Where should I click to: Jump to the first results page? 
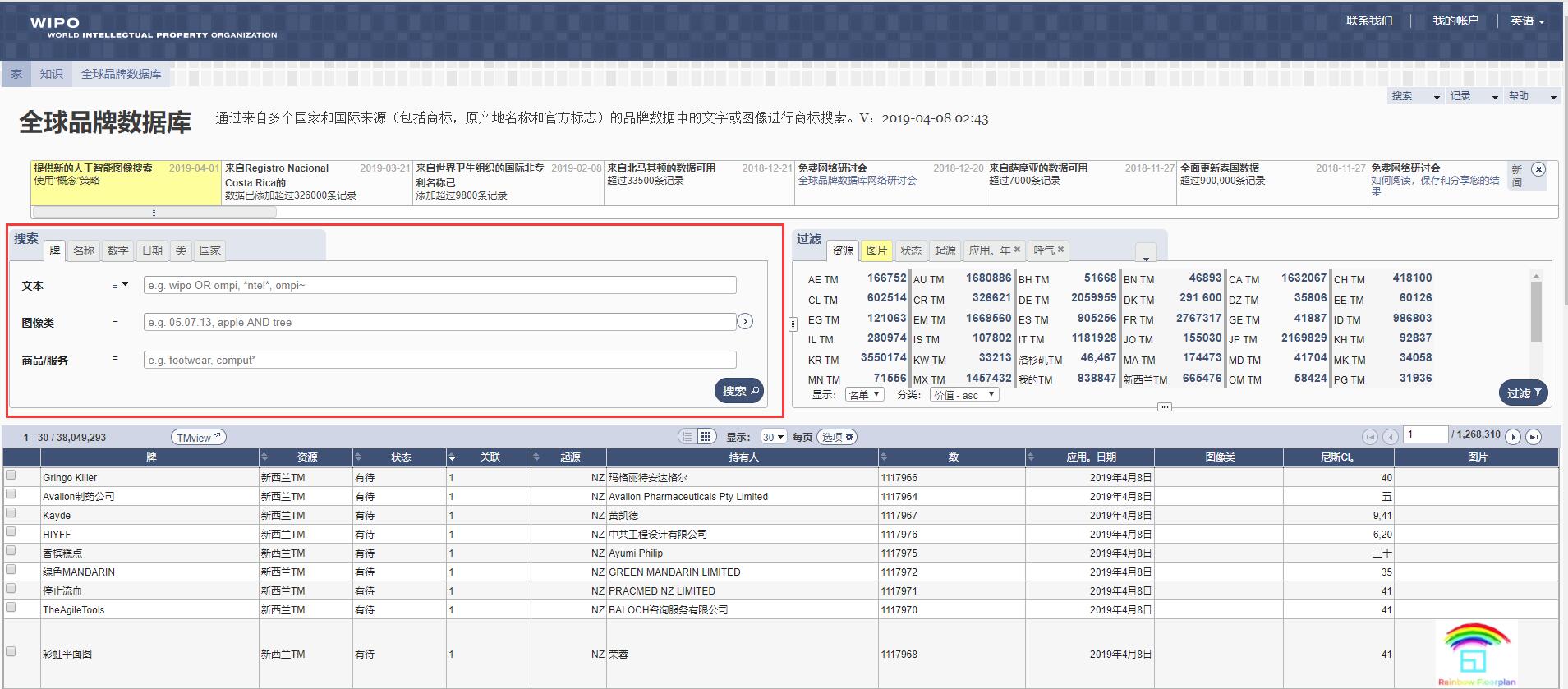click(1369, 437)
